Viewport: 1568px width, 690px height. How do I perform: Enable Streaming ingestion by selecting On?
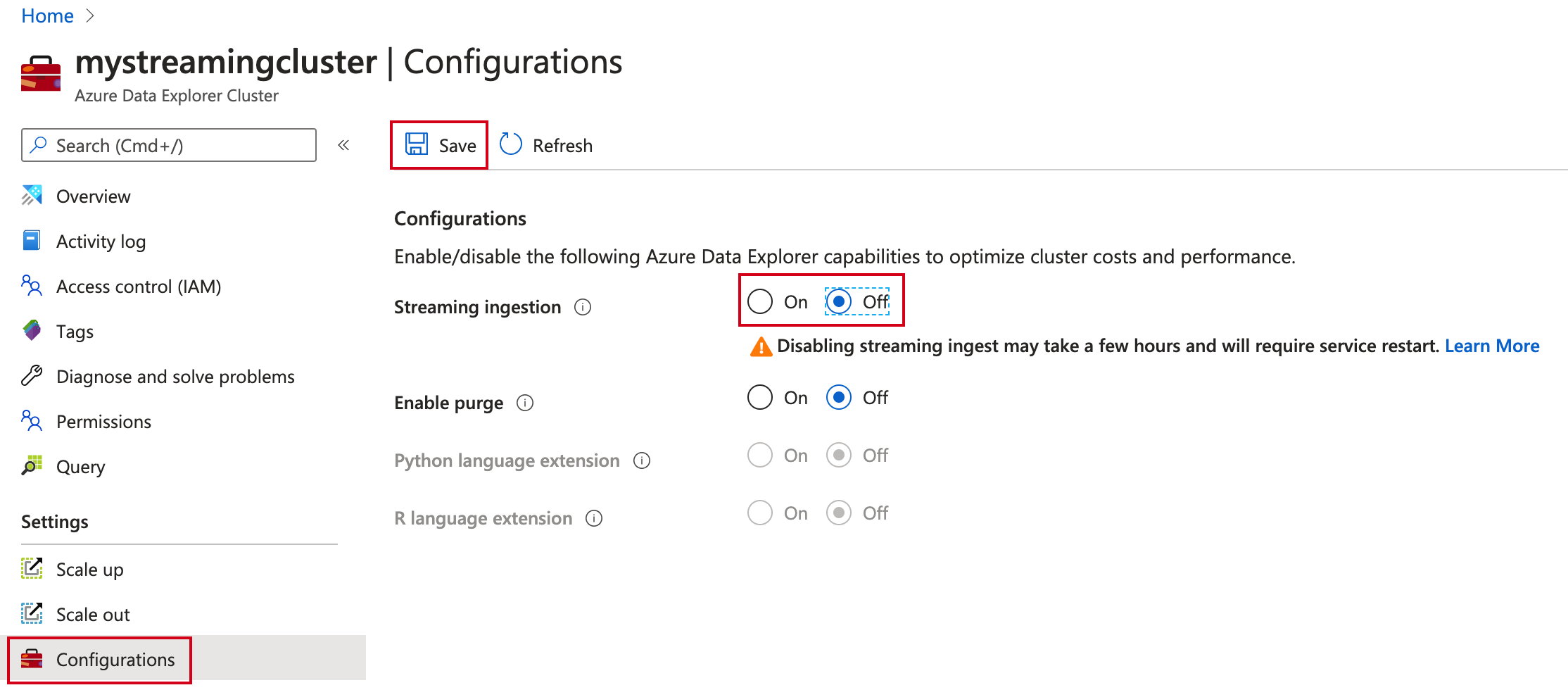tap(760, 301)
